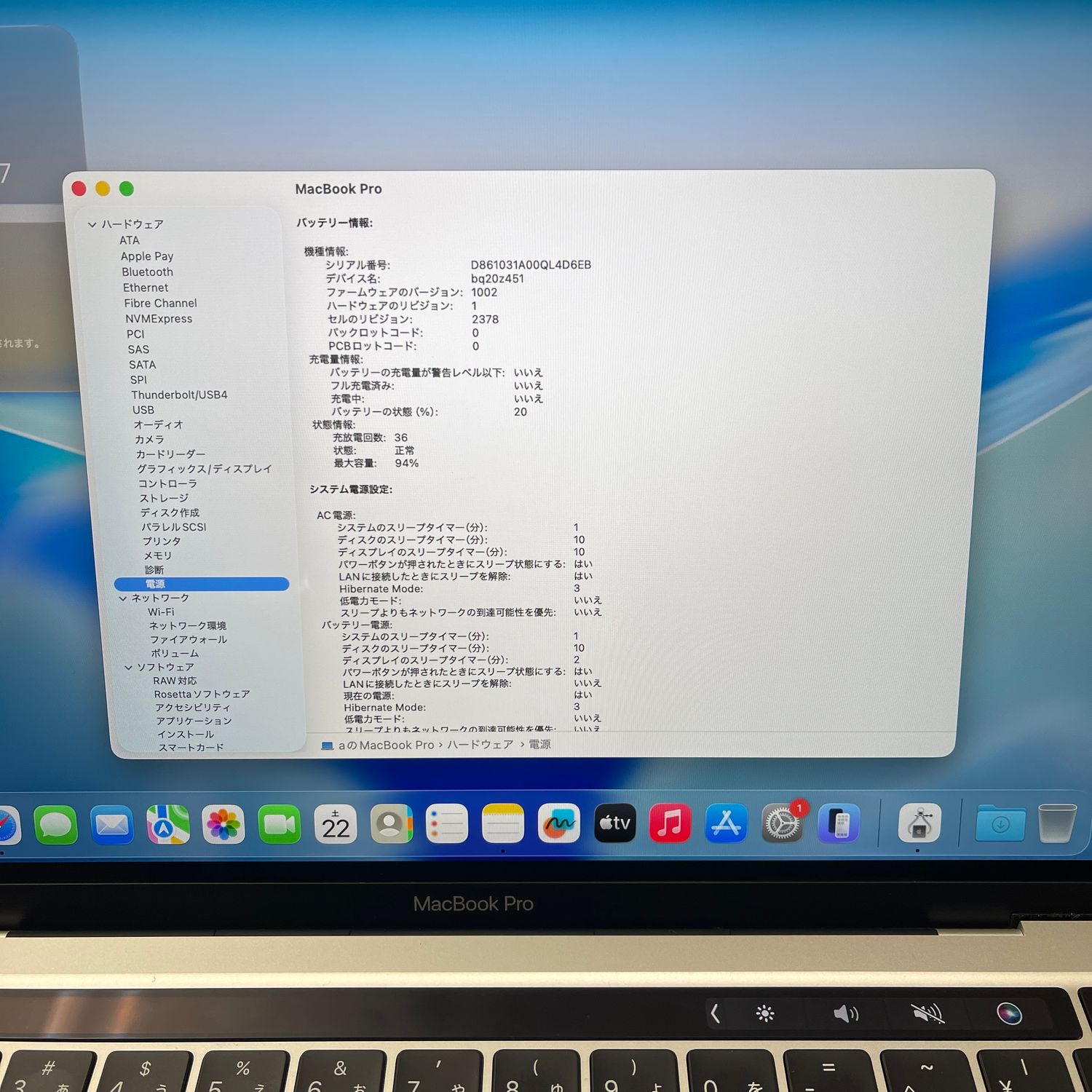
Task: Open the Music app in the Dock
Action: tap(670, 823)
